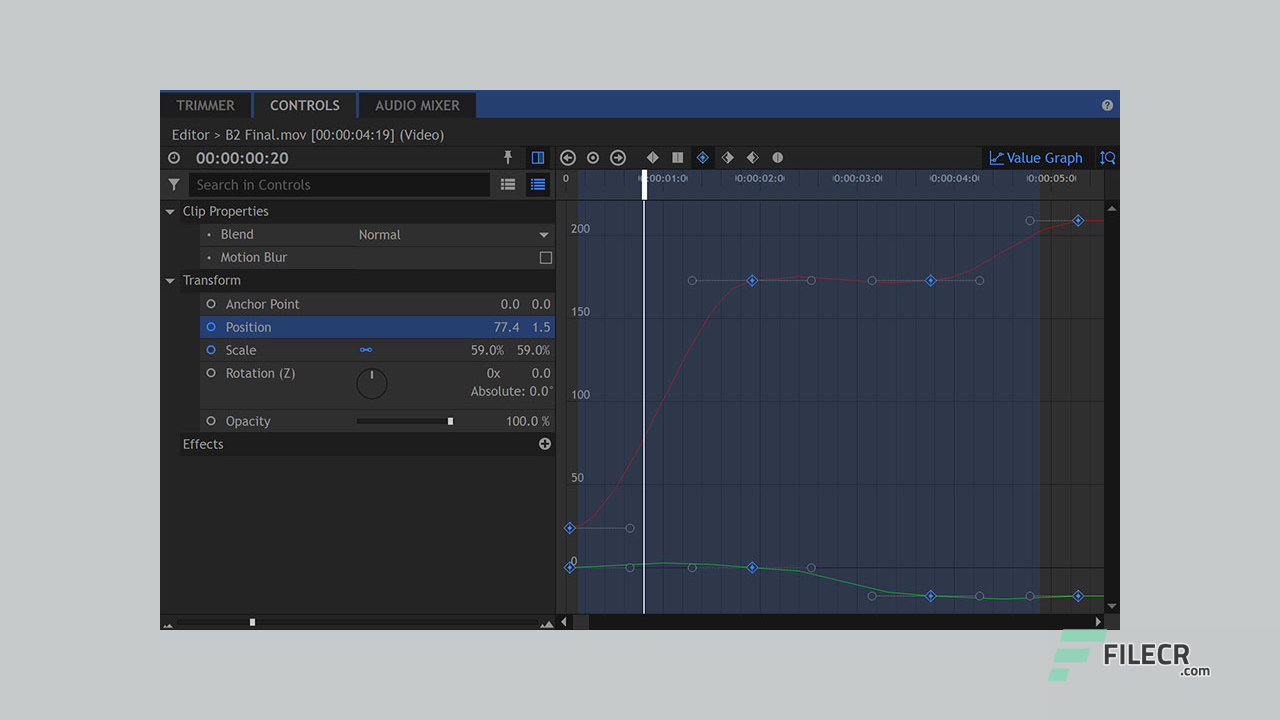The height and width of the screenshot is (720, 1280).
Task: Click the Opacity value 100.0 %
Action: [x=528, y=421]
